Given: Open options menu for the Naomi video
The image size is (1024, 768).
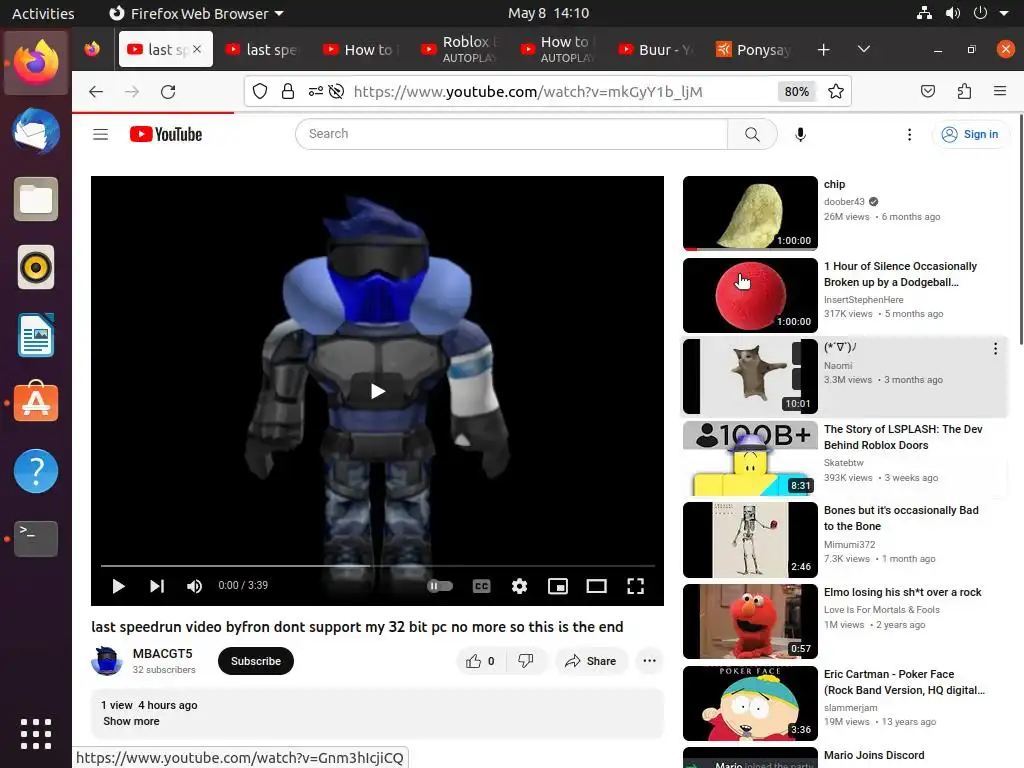Looking at the screenshot, I should 995,349.
